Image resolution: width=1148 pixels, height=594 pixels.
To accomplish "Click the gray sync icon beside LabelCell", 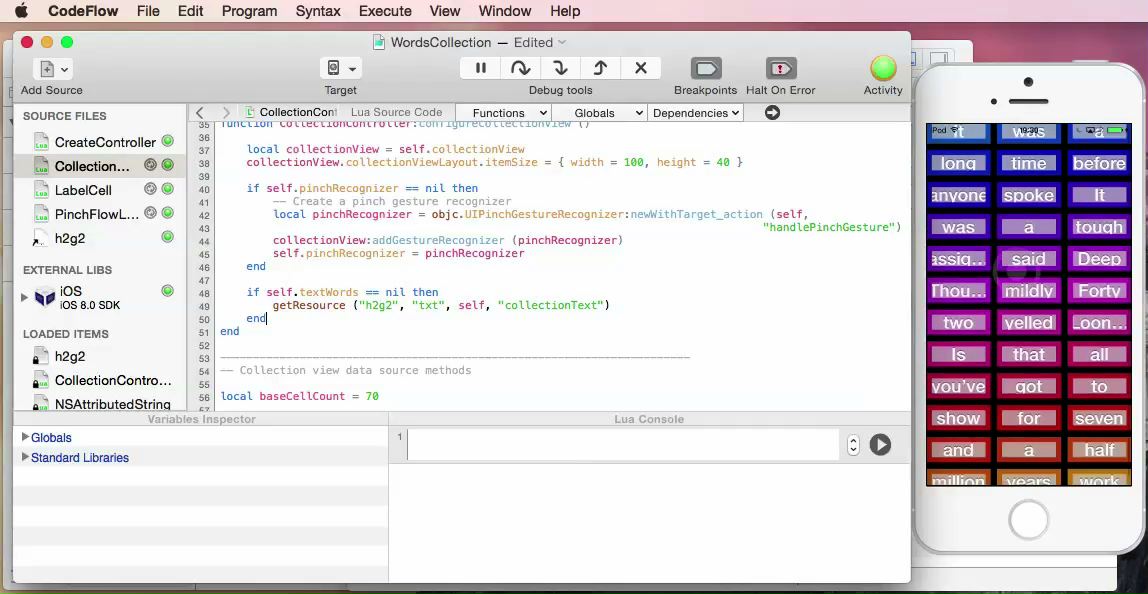I will (x=150, y=189).
